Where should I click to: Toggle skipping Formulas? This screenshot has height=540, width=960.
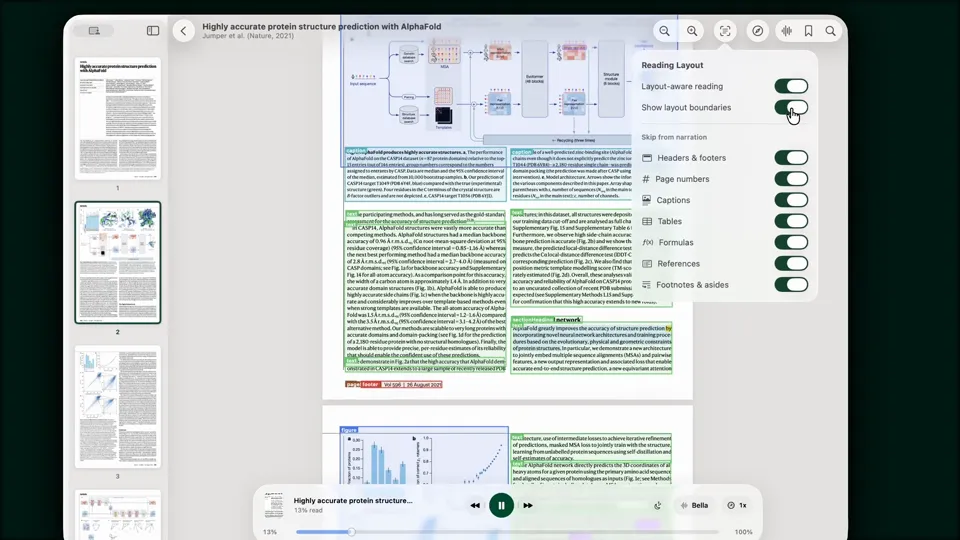point(791,242)
